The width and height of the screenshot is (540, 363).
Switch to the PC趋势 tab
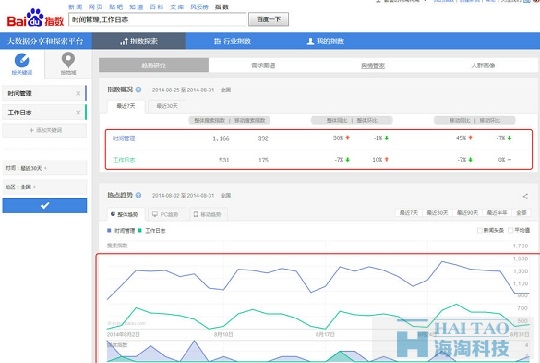[165, 214]
